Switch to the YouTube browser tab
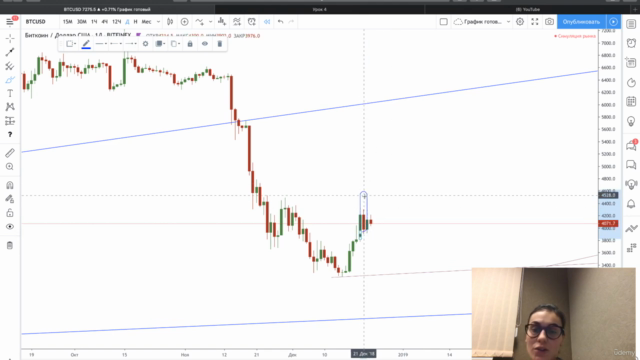This screenshot has height=360, width=640. tap(528, 9)
